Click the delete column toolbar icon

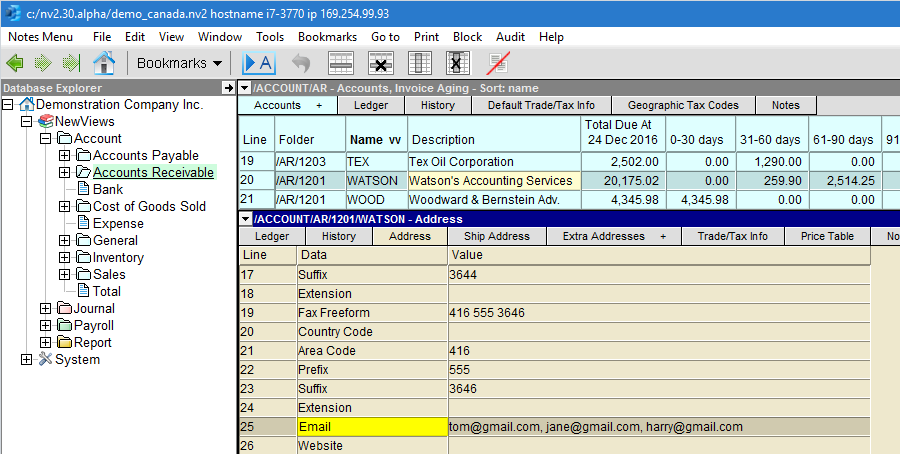tap(457, 63)
